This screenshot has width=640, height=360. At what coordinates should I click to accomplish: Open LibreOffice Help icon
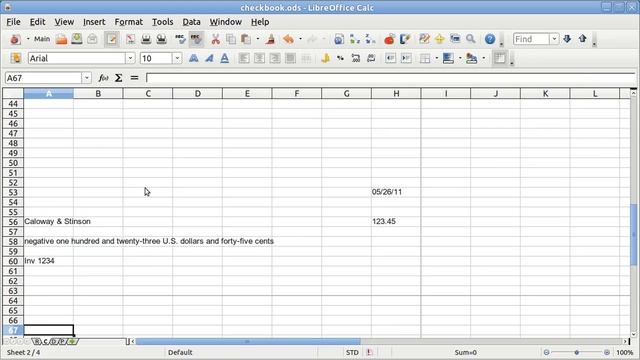[490, 39]
